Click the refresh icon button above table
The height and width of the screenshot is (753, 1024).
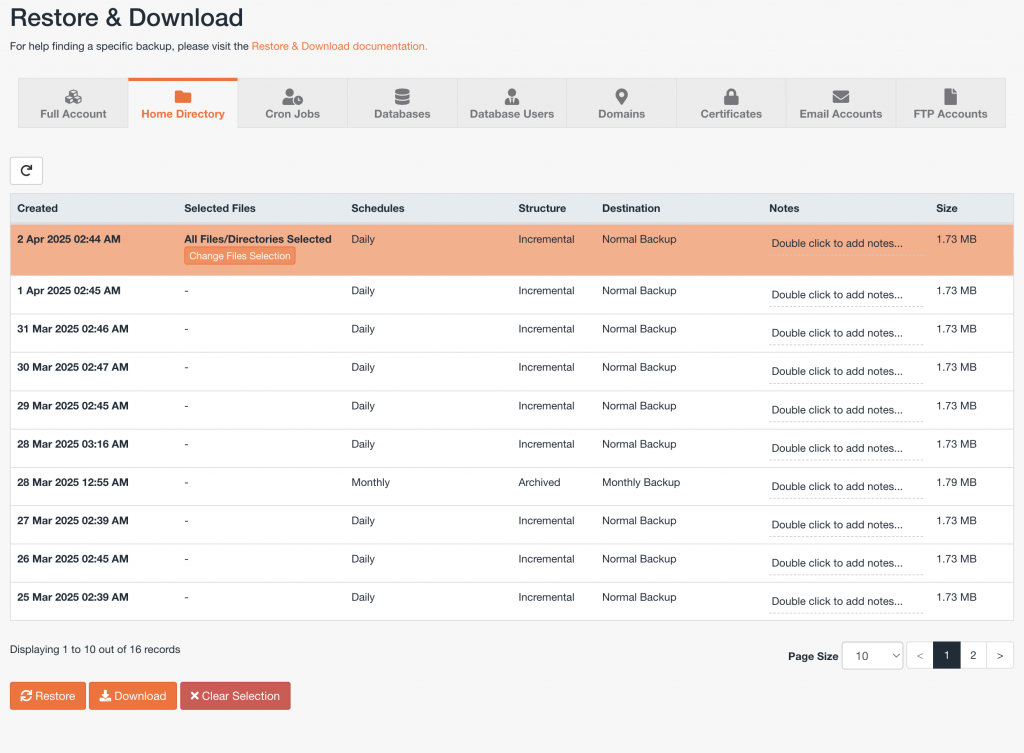pyautogui.click(x=26, y=170)
